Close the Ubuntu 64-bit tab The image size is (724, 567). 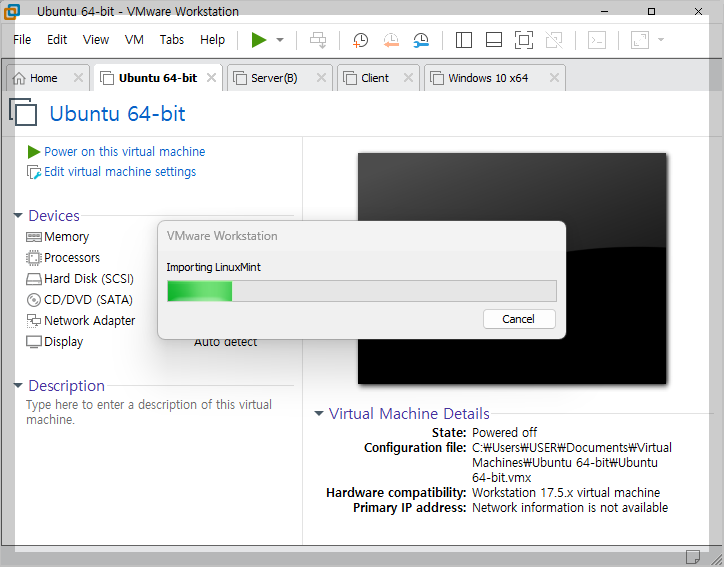pos(211,78)
